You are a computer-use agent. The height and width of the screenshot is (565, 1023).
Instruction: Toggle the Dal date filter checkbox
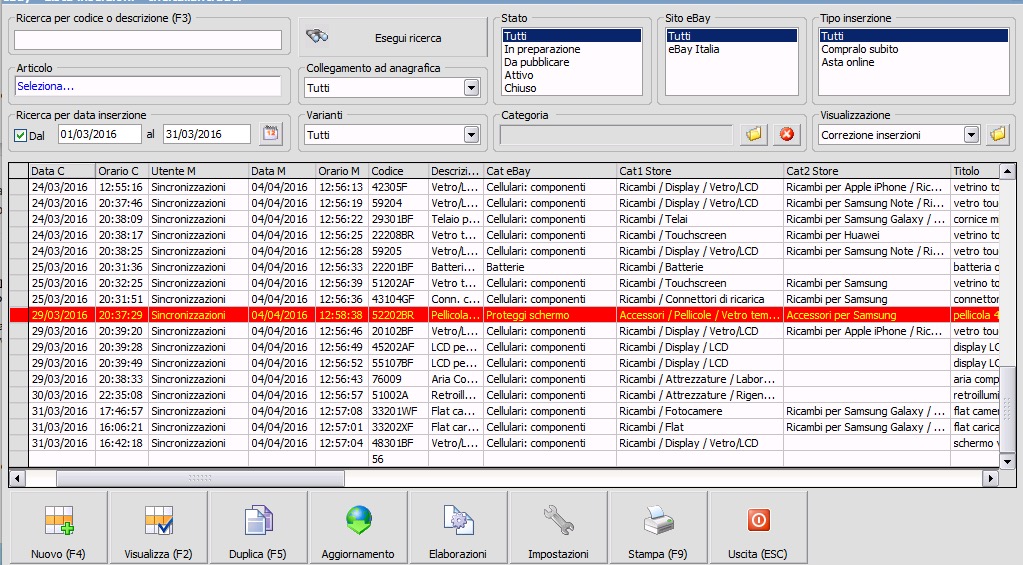tap(20, 135)
